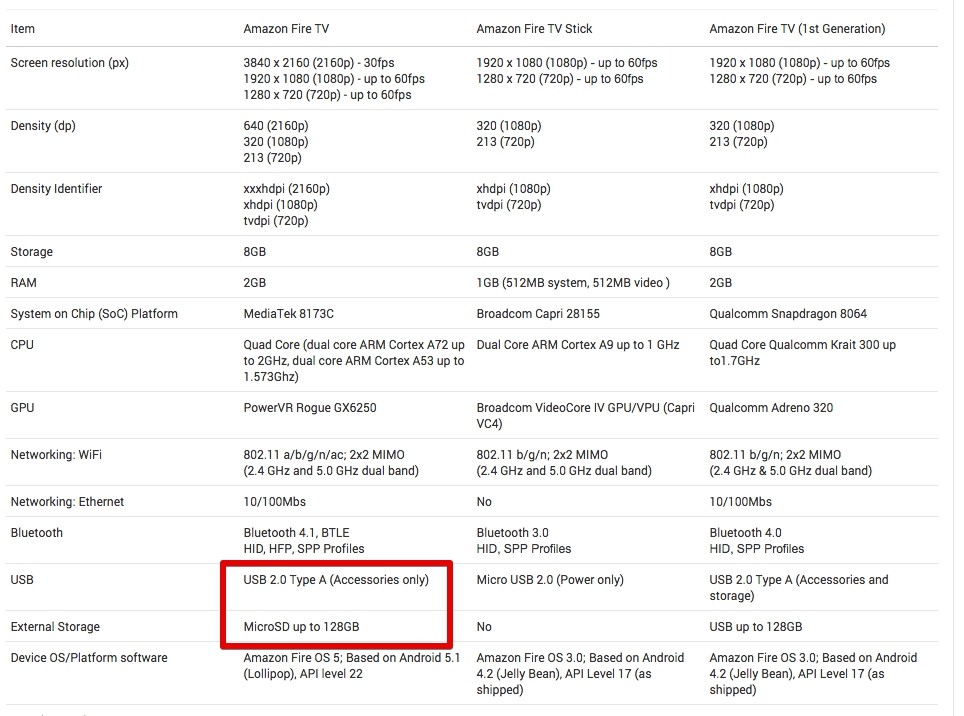Viewport: 964px width, 716px height.
Task: Click the "Amazon Fire TV Stick" column header
Action: [x=534, y=29]
